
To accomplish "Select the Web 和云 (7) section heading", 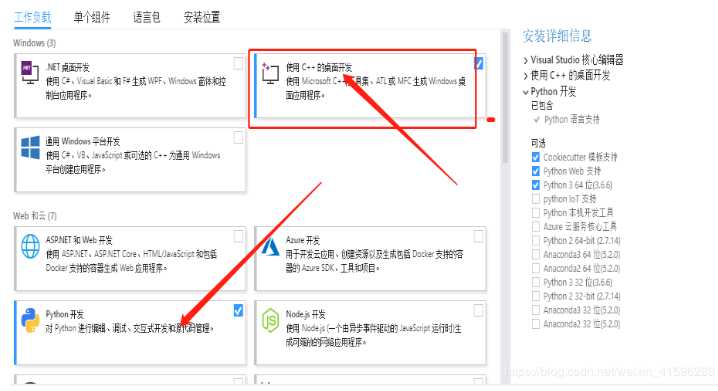I will tap(35, 216).
